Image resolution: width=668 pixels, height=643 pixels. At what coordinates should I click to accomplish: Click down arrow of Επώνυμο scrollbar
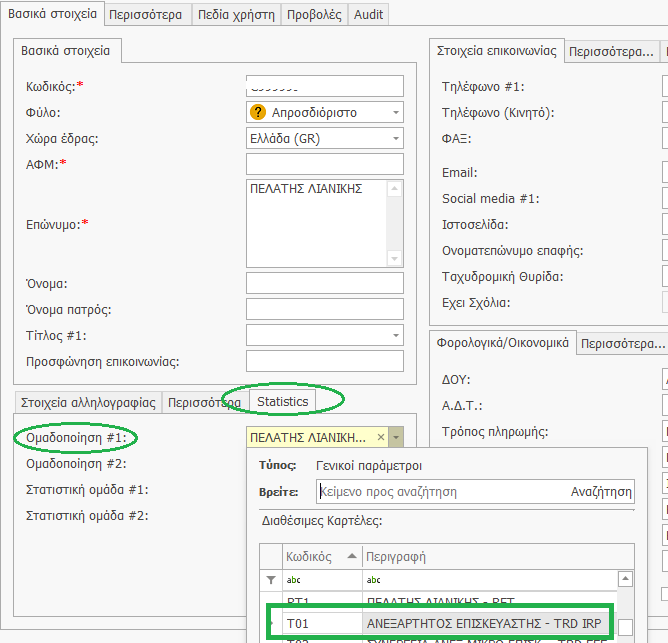394,258
